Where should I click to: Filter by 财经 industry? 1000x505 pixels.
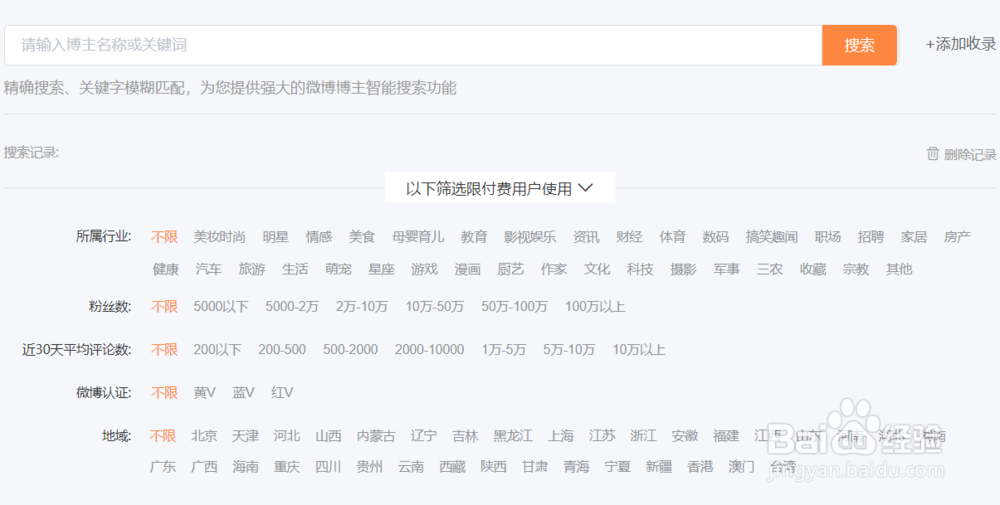(x=629, y=237)
